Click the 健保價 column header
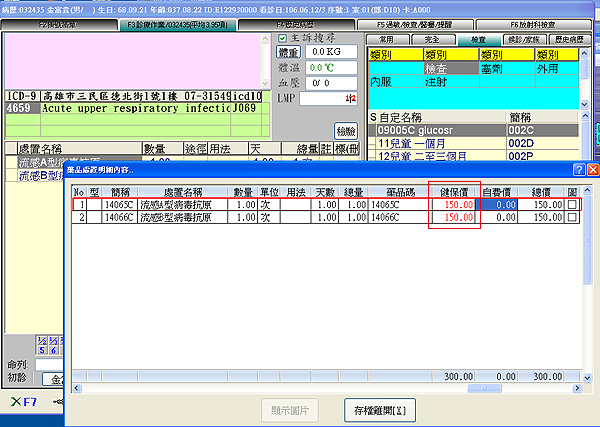 point(454,190)
